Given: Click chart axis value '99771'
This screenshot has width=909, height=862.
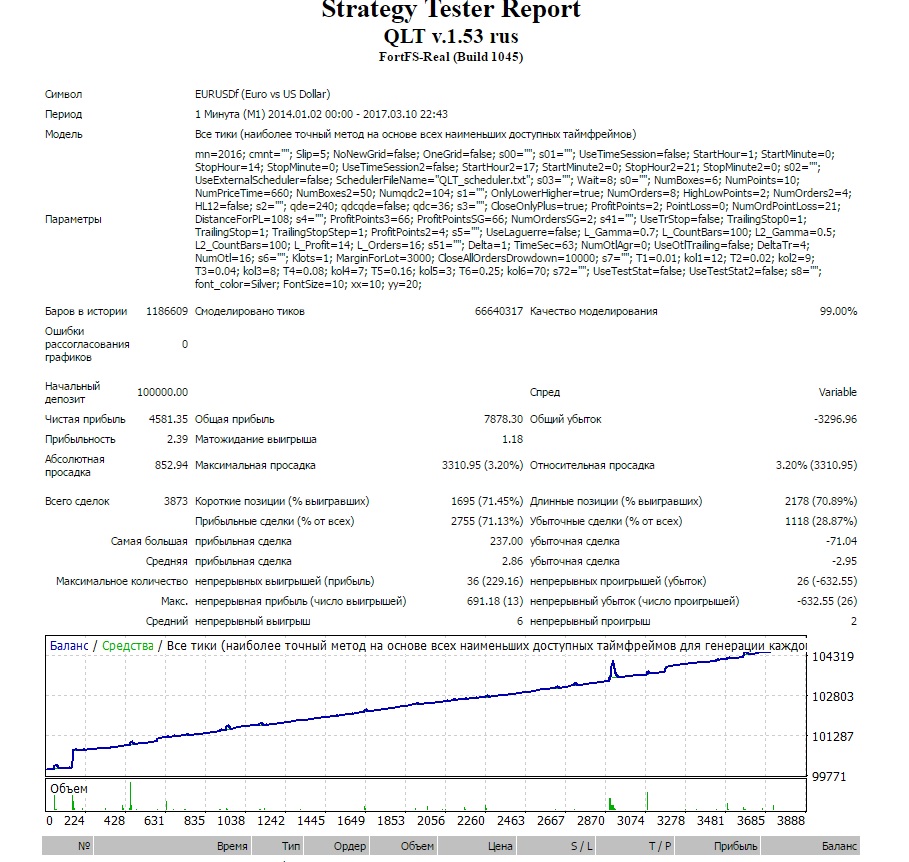Looking at the screenshot, I should (829, 777).
